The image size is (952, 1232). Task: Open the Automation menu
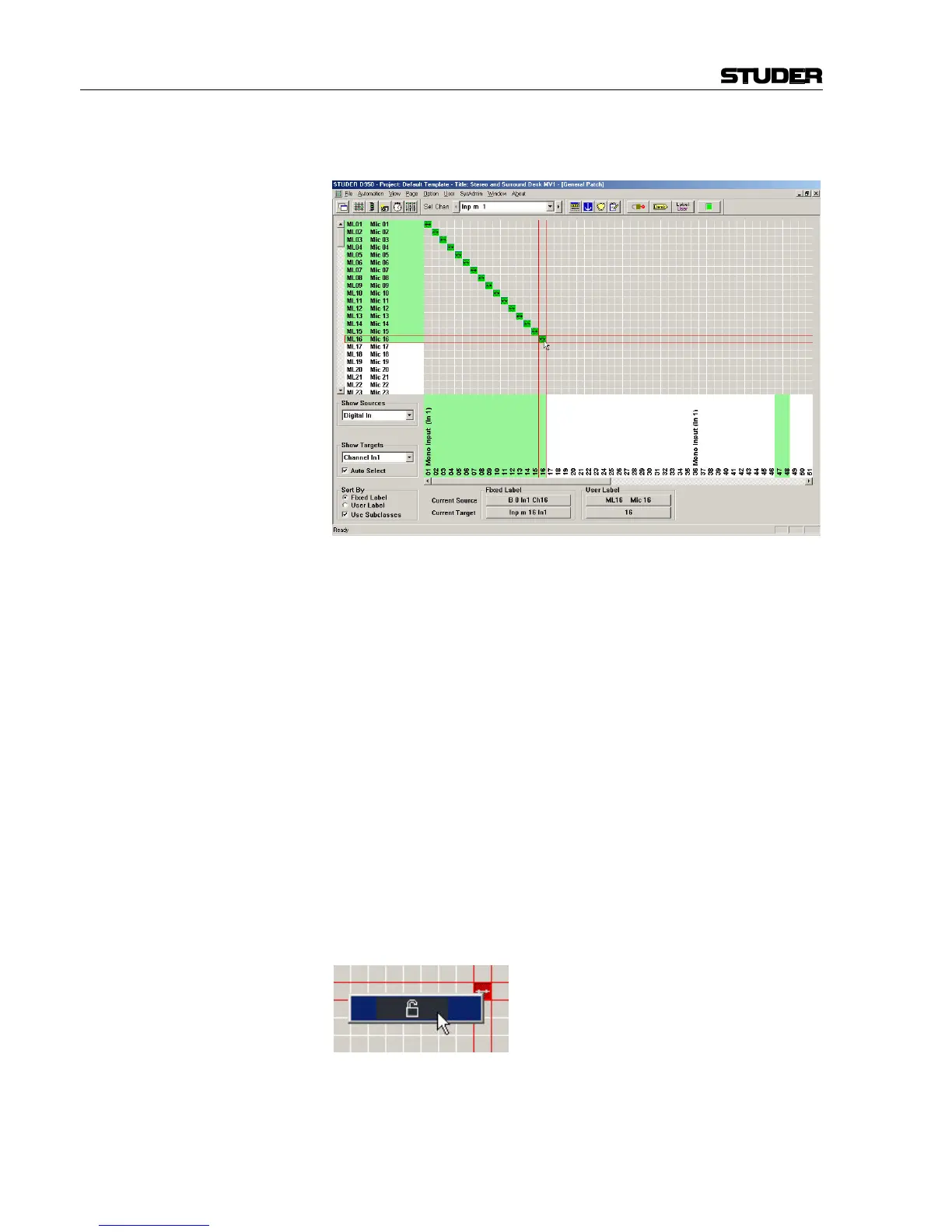point(371,194)
